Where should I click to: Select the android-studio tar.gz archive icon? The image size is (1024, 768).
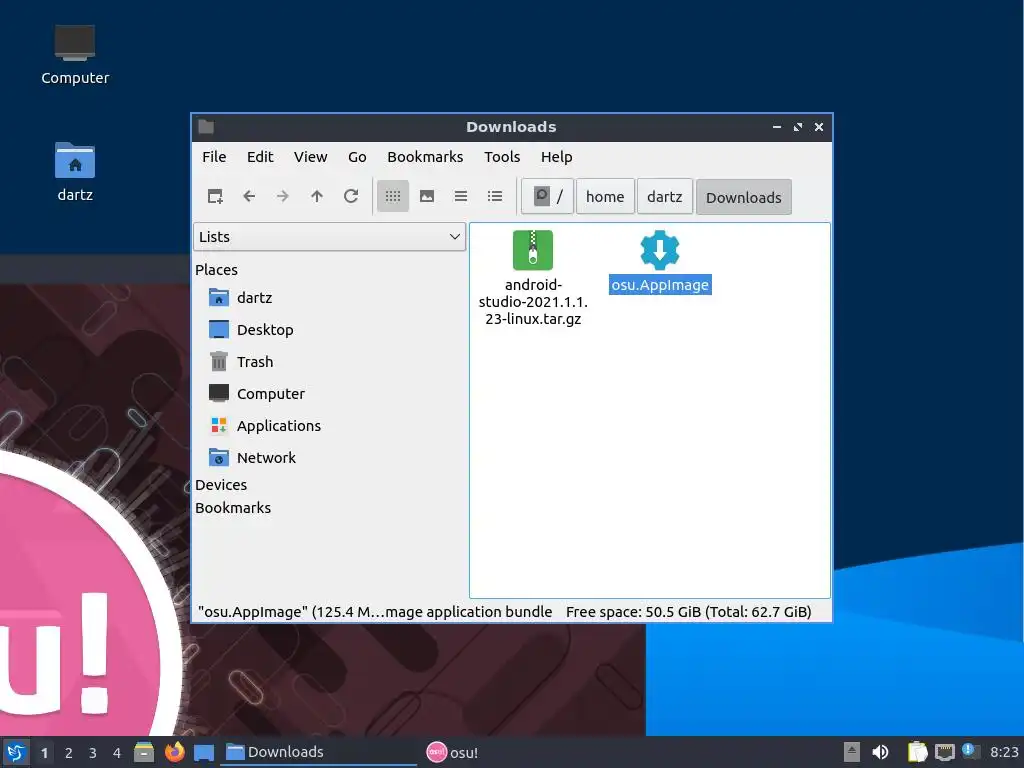[533, 250]
